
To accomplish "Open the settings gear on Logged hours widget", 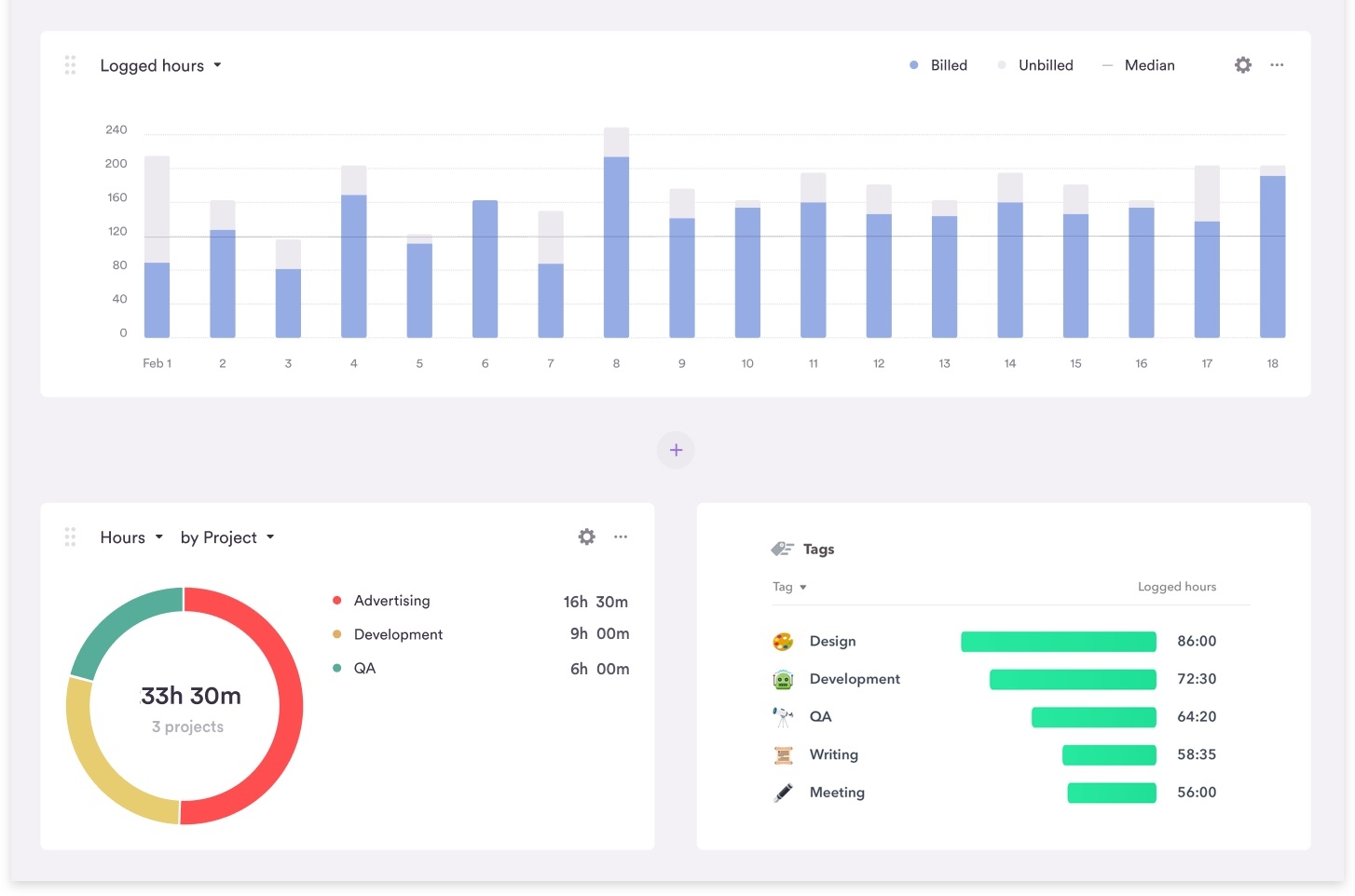I will tap(1242, 65).
